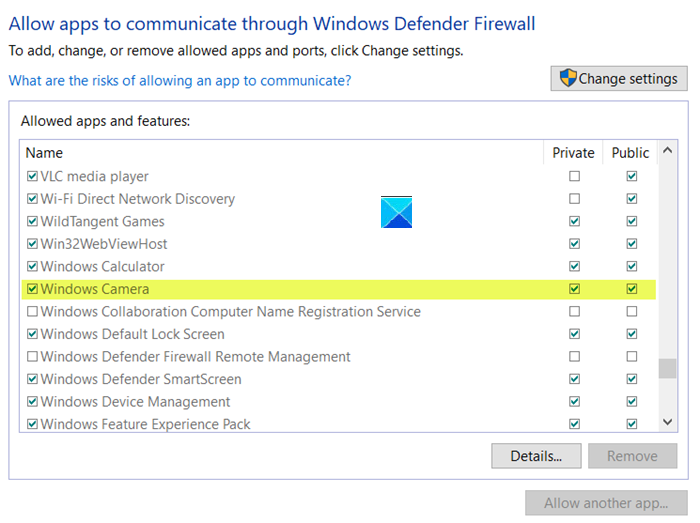Select the Windows Calculator row
The width and height of the screenshot is (700, 523).
coord(103,267)
